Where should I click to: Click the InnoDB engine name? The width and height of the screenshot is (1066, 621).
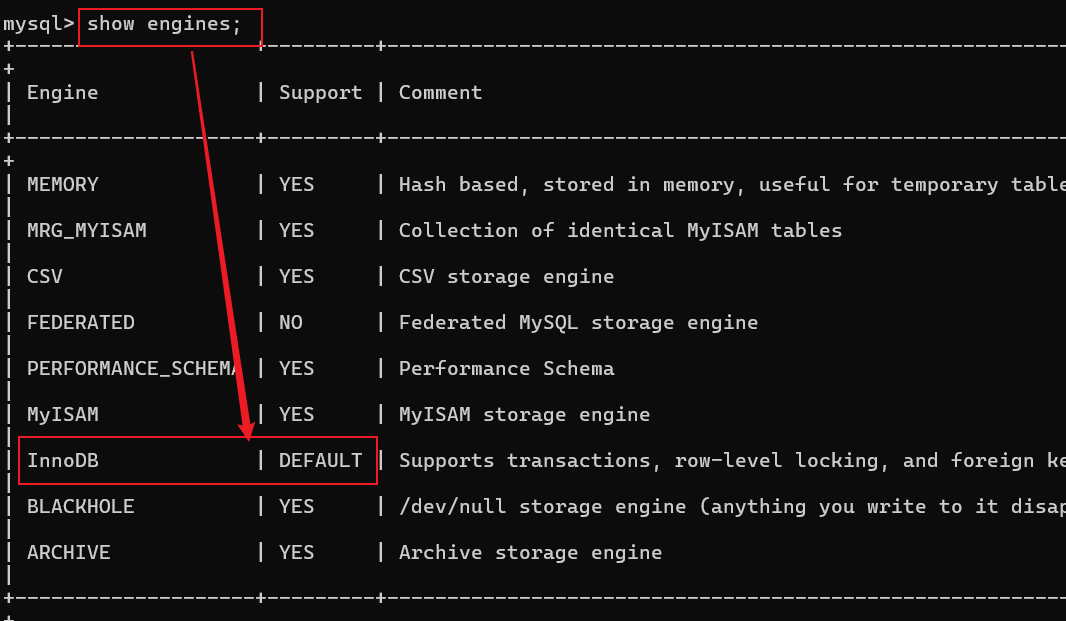(63, 460)
